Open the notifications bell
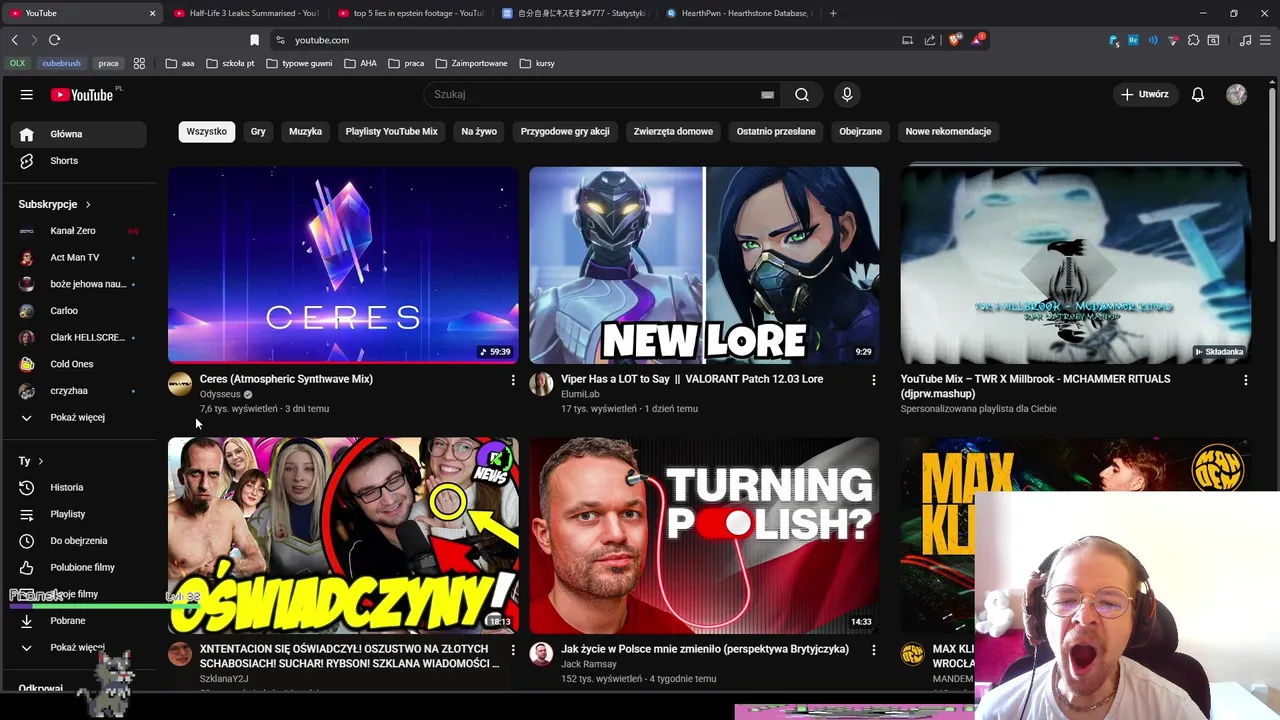1280x720 pixels. (x=1198, y=95)
